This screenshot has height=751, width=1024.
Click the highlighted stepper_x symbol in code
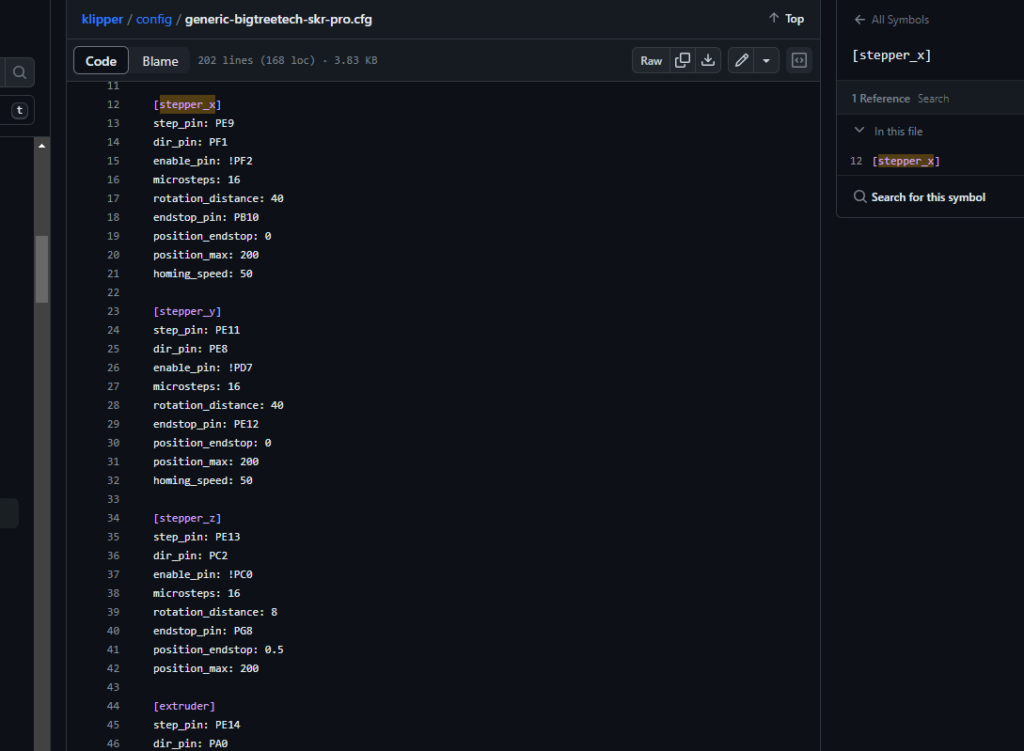coord(187,104)
